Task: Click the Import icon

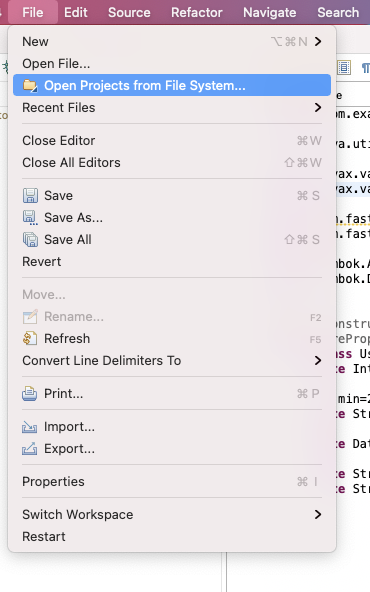Action: click(29, 427)
